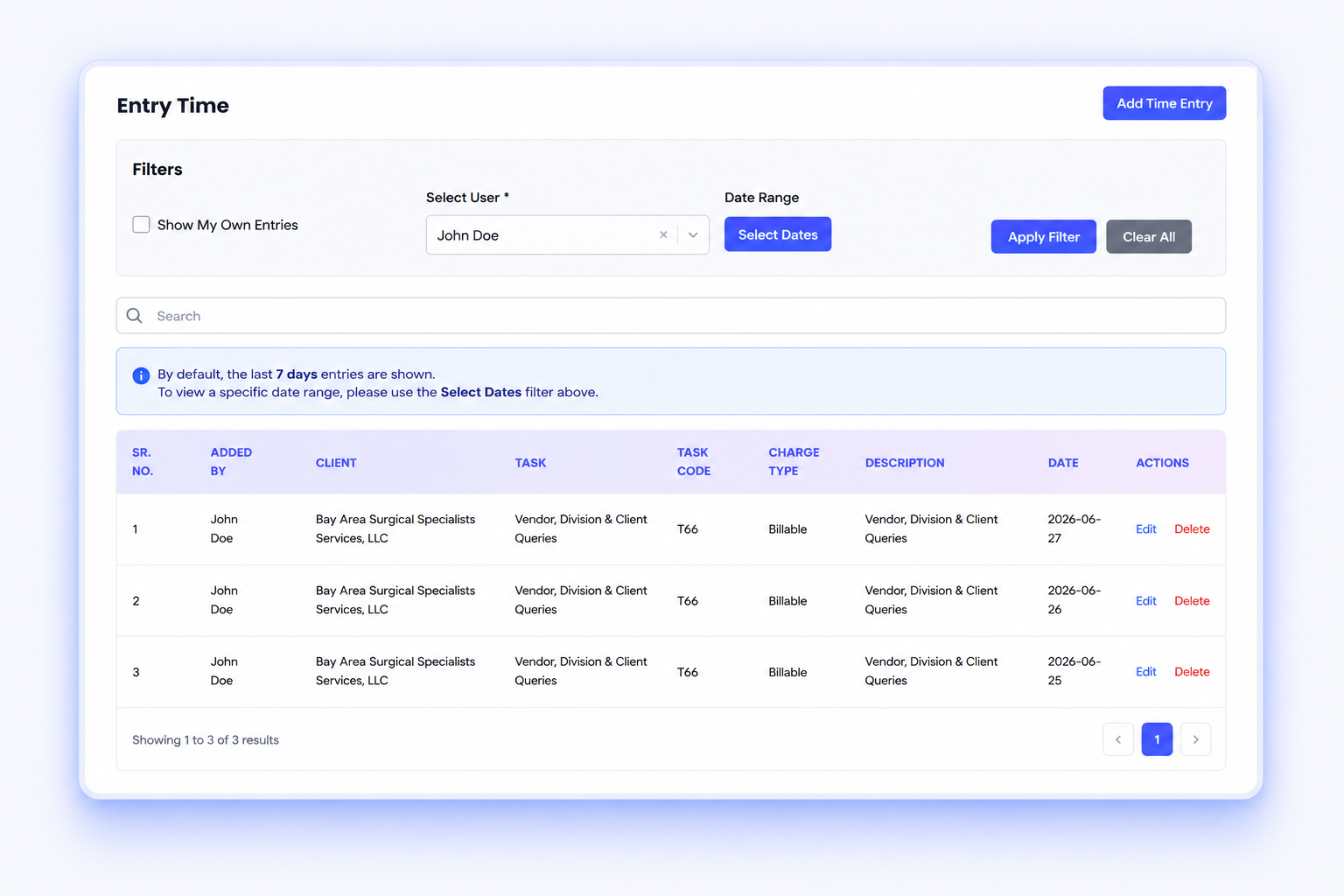This screenshot has height=896, width=1344.
Task: Click the DESCRIPTION column header
Action: (905, 463)
